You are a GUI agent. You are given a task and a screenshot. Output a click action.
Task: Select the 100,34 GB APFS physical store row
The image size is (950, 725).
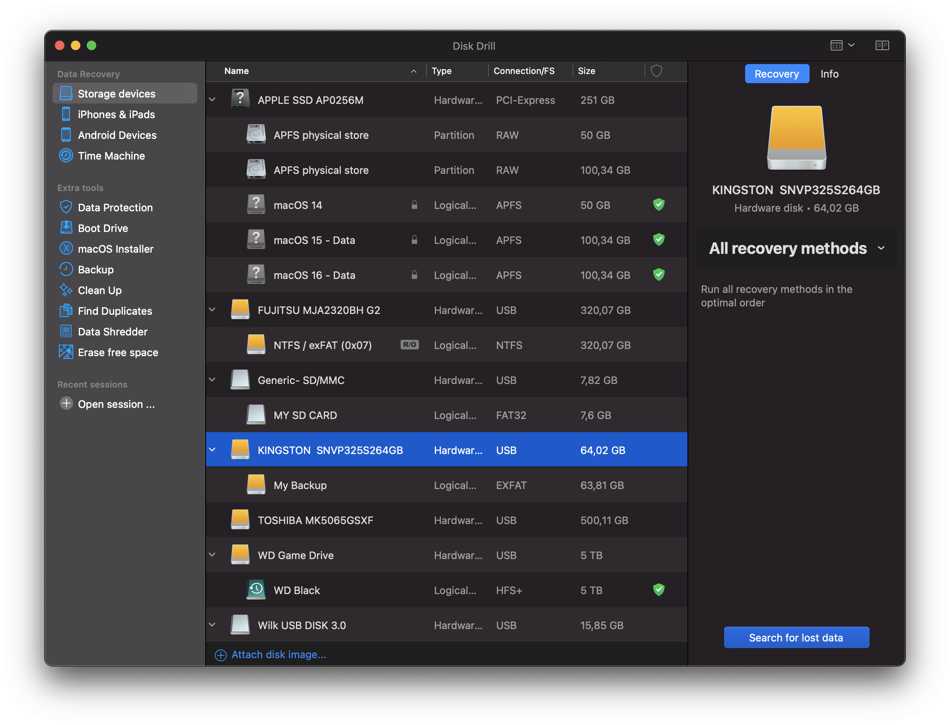tap(447, 170)
